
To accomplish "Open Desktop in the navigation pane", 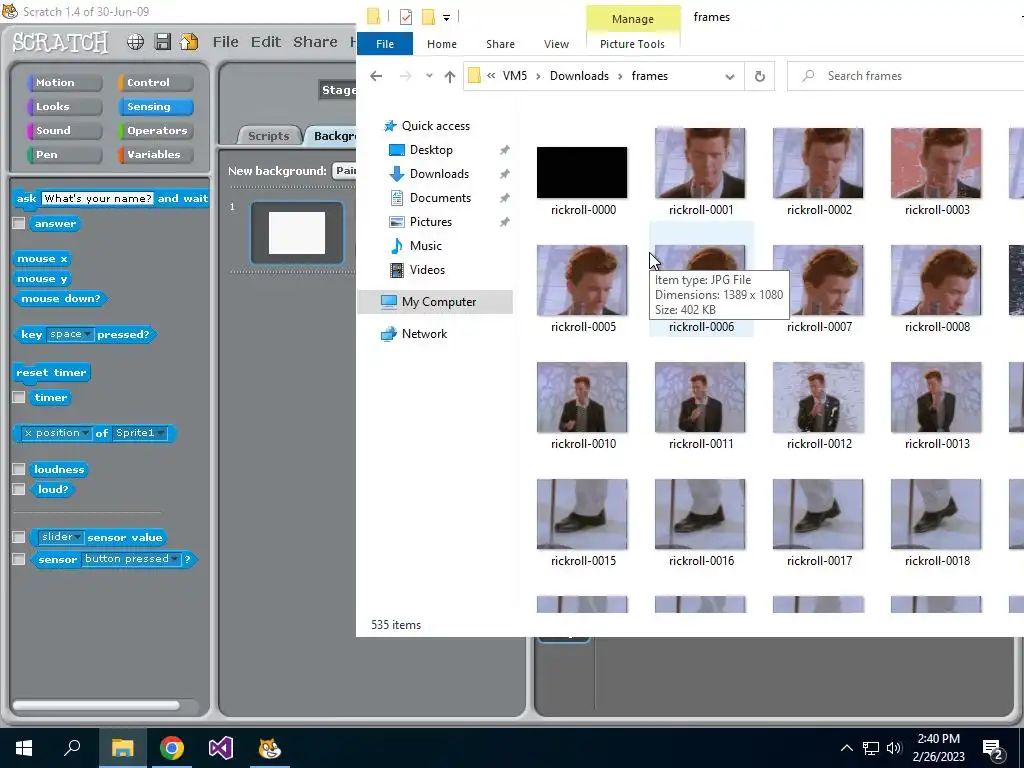I will point(431,150).
